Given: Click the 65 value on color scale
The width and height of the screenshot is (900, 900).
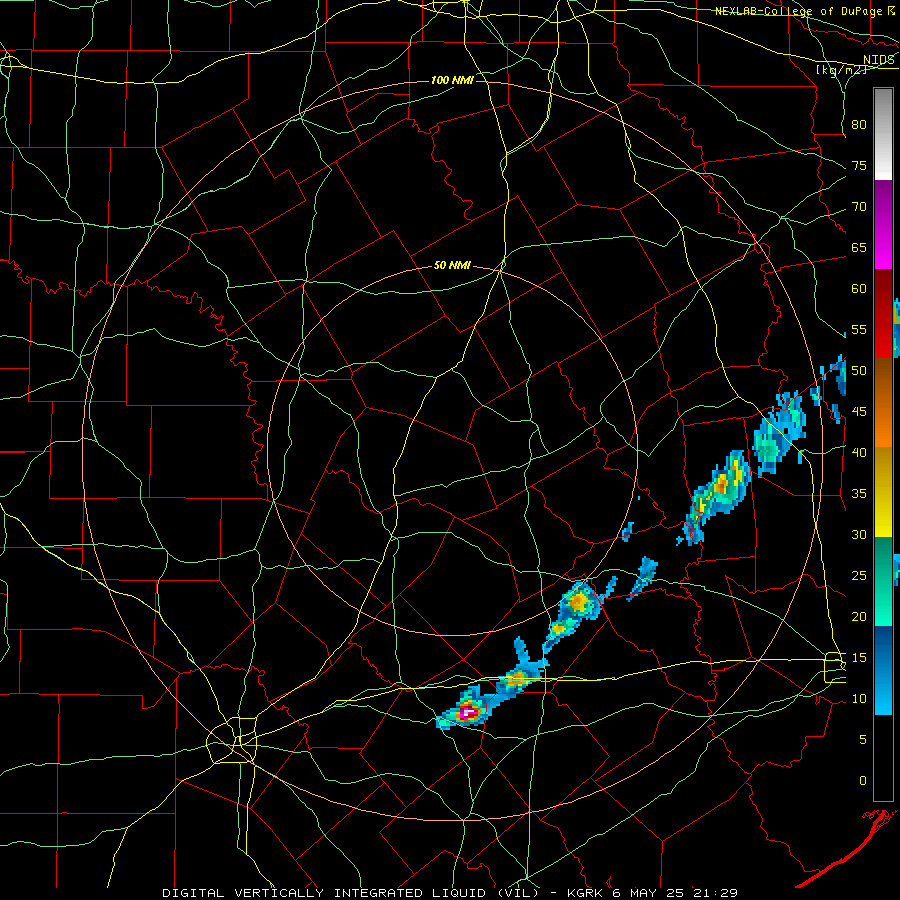Looking at the screenshot, I should point(859,247).
